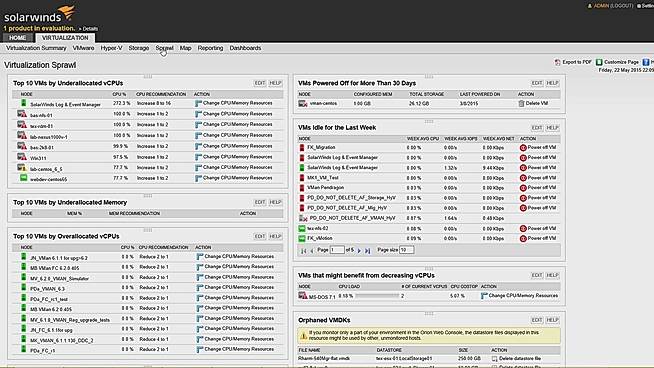Open the JN_VMan 6.1.1 for upg>6.2 node
The image size is (654, 368).
pyautogui.click(x=59, y=258)
